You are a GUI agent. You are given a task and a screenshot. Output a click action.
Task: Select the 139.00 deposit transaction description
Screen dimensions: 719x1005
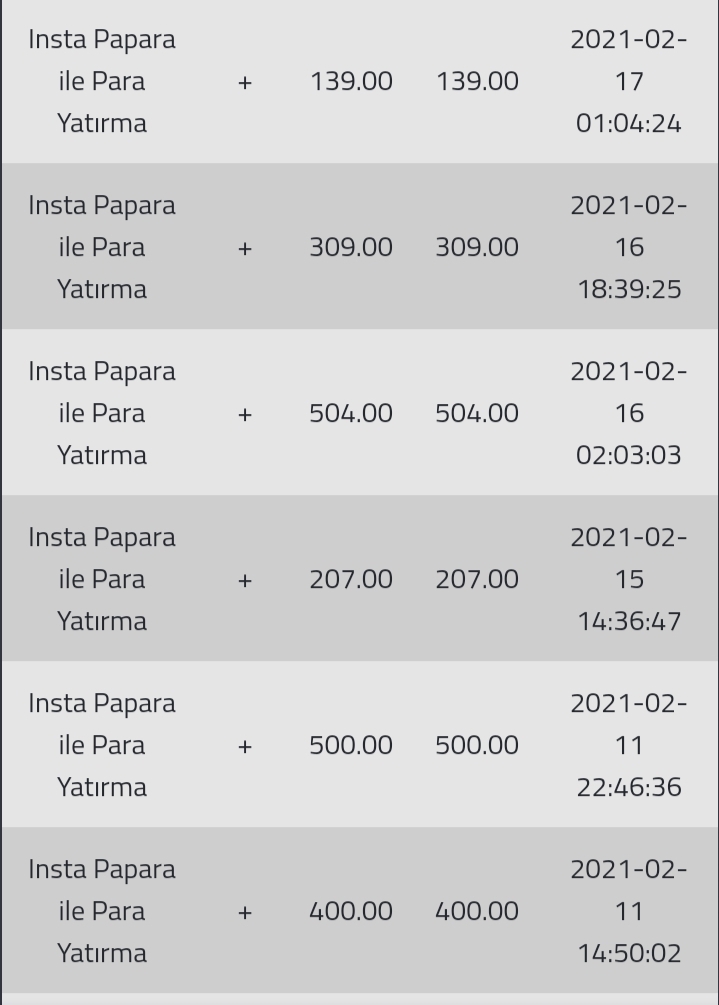click(102, 81)
